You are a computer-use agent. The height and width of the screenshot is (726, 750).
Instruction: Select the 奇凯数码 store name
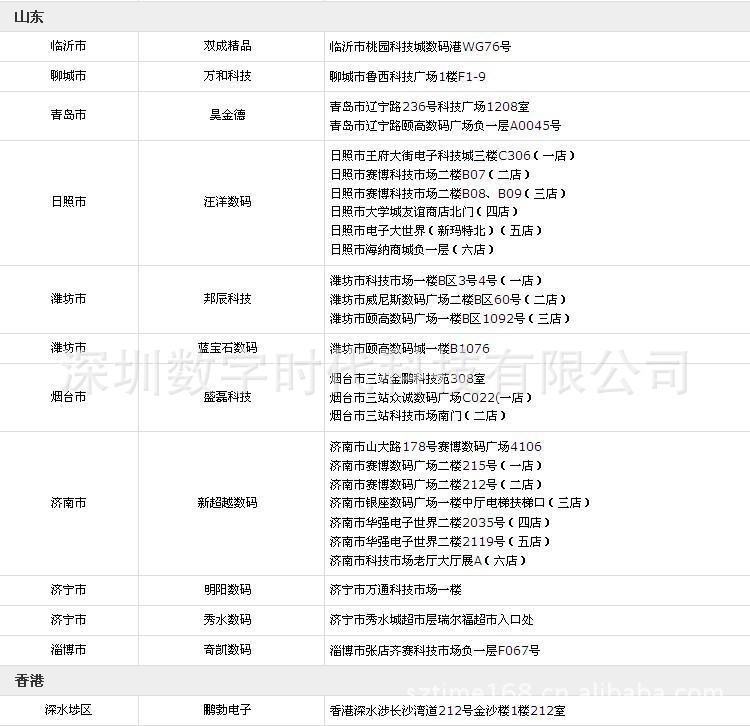point(227,650)
